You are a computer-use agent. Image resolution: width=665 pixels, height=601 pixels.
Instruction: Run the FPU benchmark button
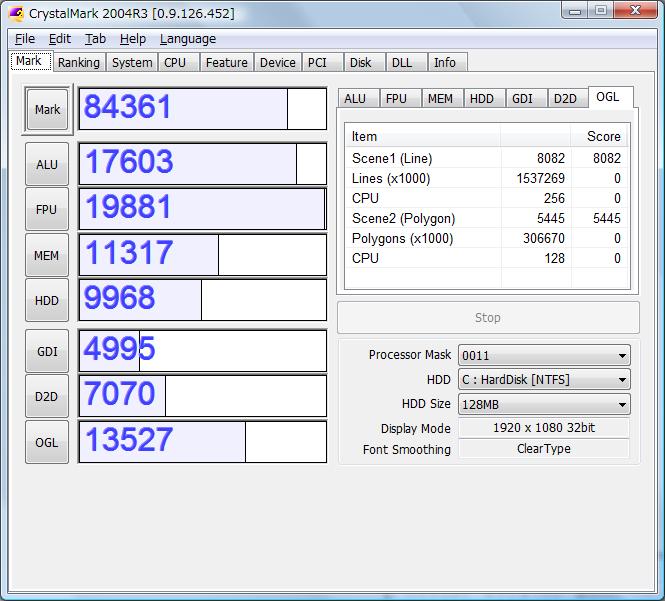click(47, 210)
